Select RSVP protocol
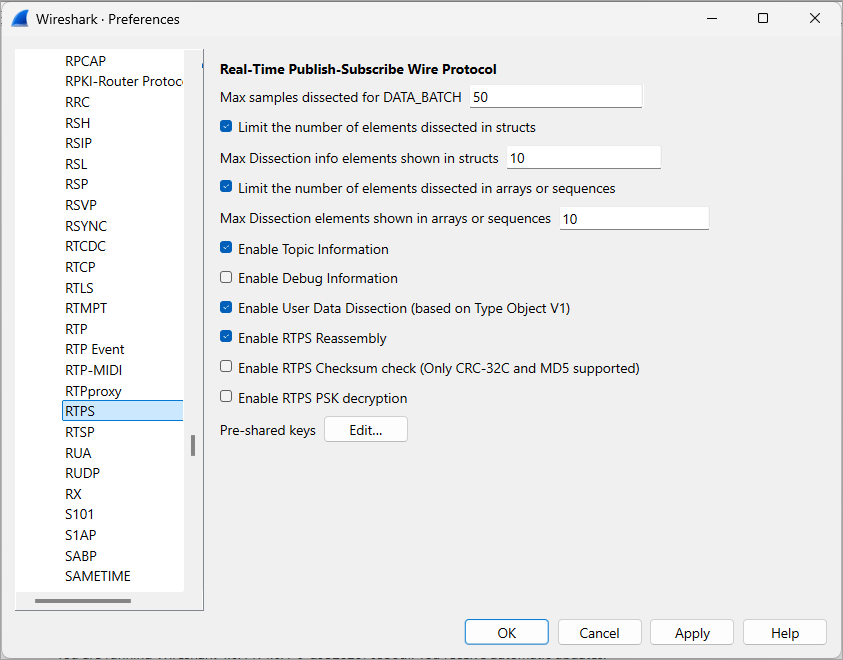Screen dimensions: 843x660 tap(81, 205)
